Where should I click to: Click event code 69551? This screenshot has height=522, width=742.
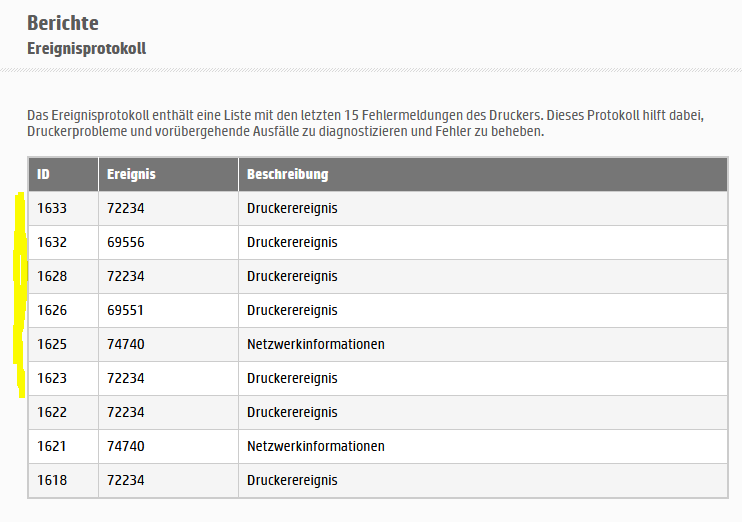(126, 311)
